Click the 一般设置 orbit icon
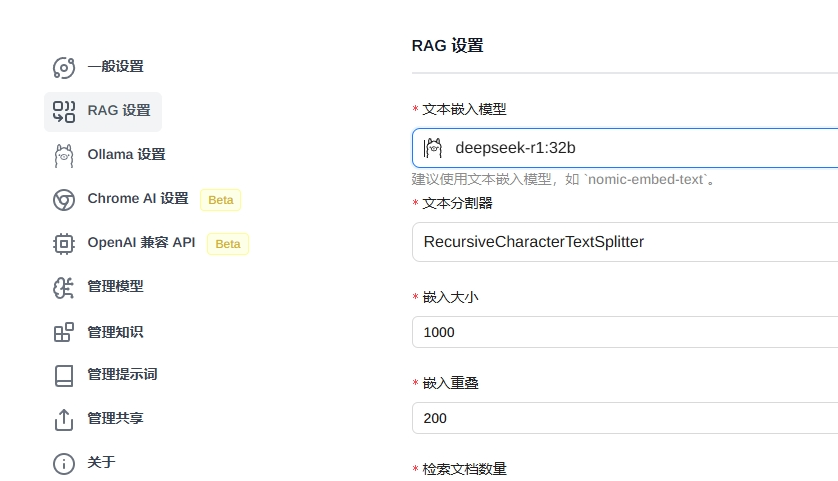Screen dimensions: 838x481 (64, 67)
